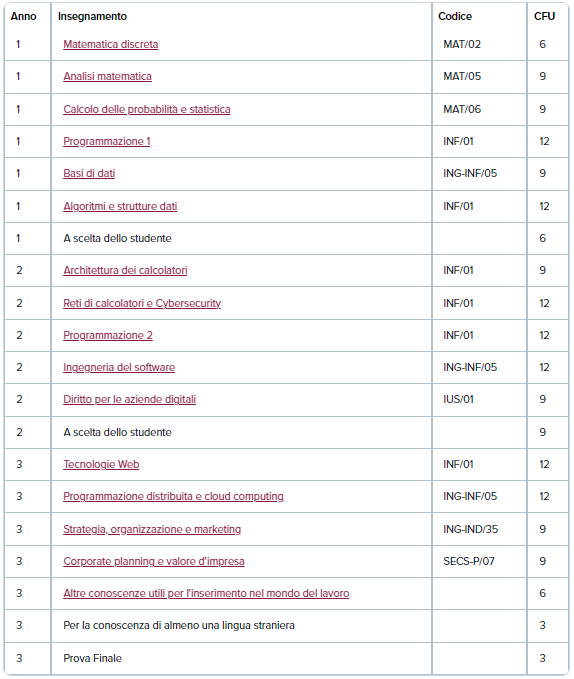Select the Prova Finale row text
The image size is (574, 679).
coord(92,659)
